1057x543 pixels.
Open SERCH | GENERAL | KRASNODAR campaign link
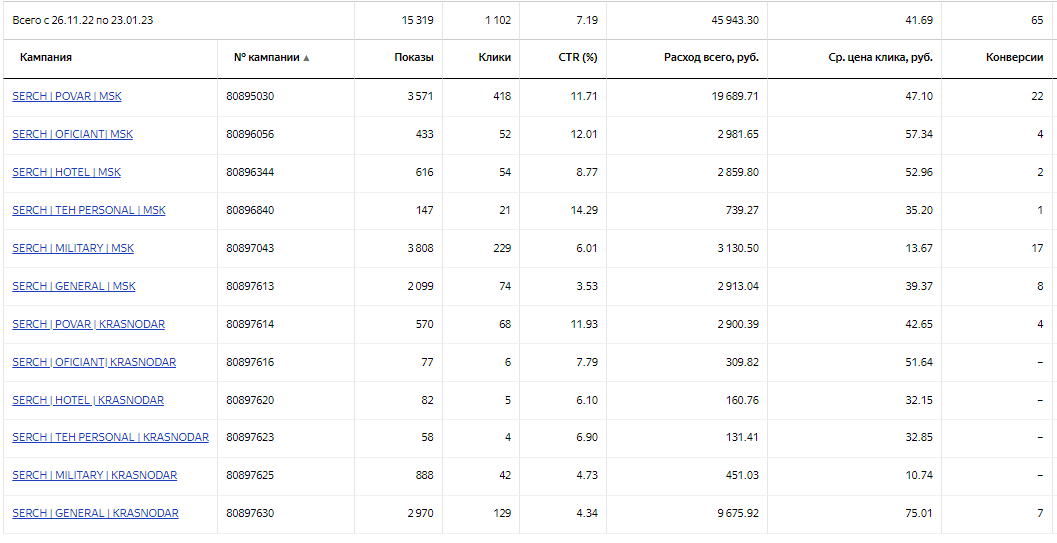click(x=95, y=513)
